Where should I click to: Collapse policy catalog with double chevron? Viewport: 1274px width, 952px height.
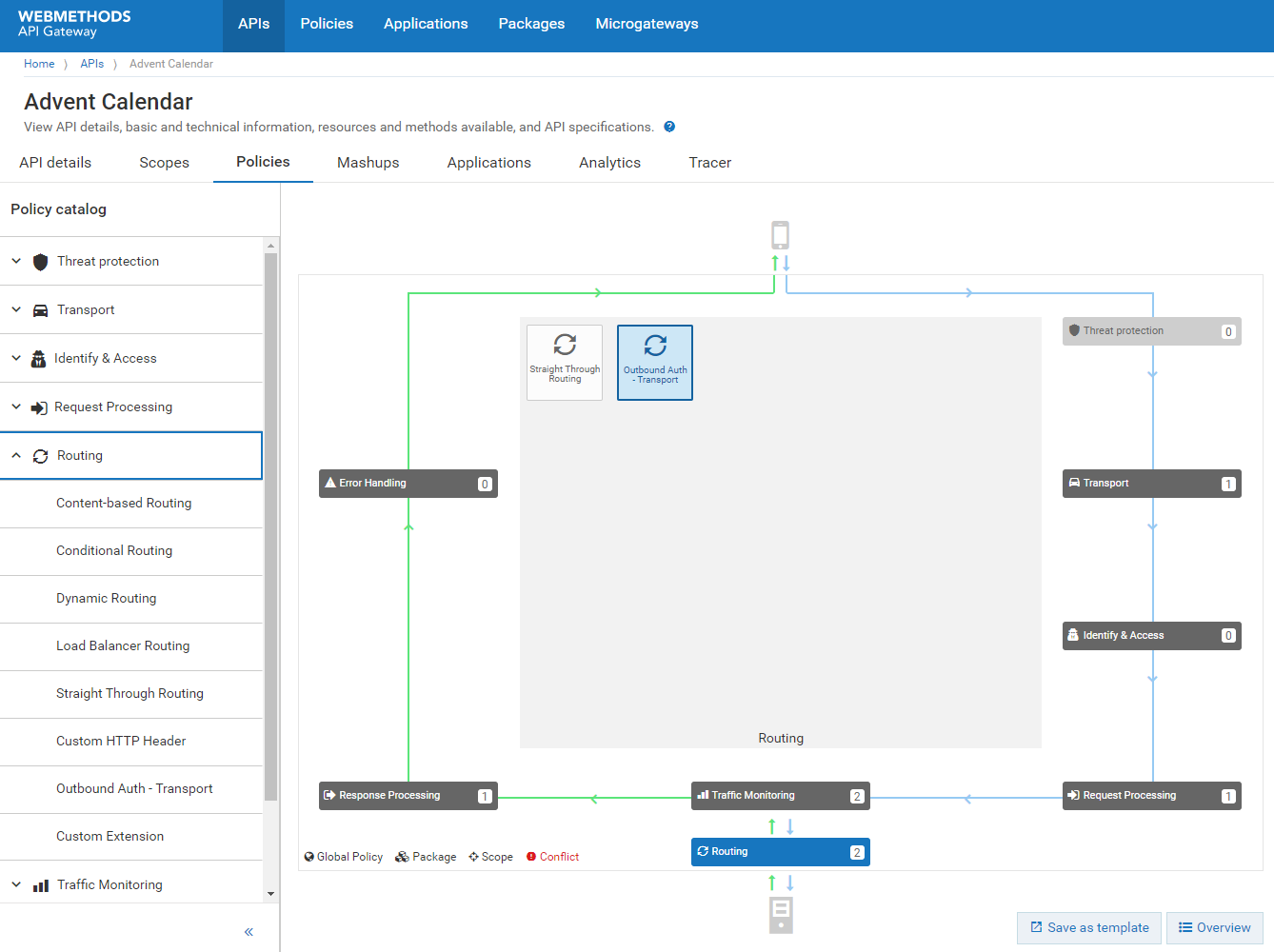(x=249, y=932)
